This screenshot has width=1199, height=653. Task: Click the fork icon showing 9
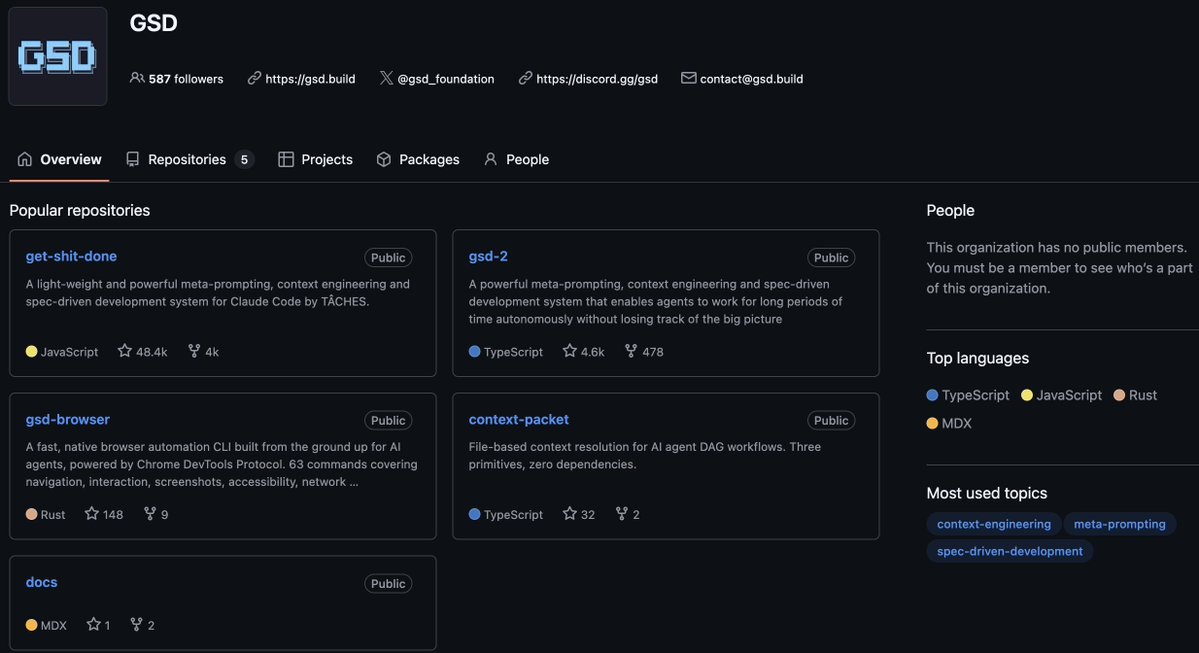pos(150,513)
